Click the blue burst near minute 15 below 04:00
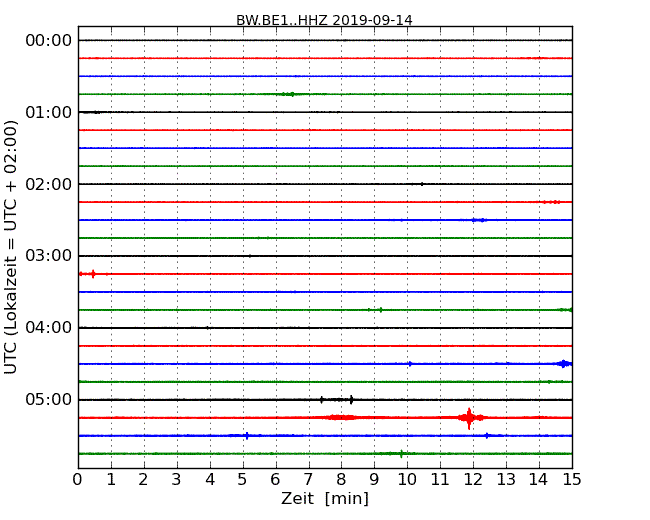Screen dimensions: 650x520 564,364
